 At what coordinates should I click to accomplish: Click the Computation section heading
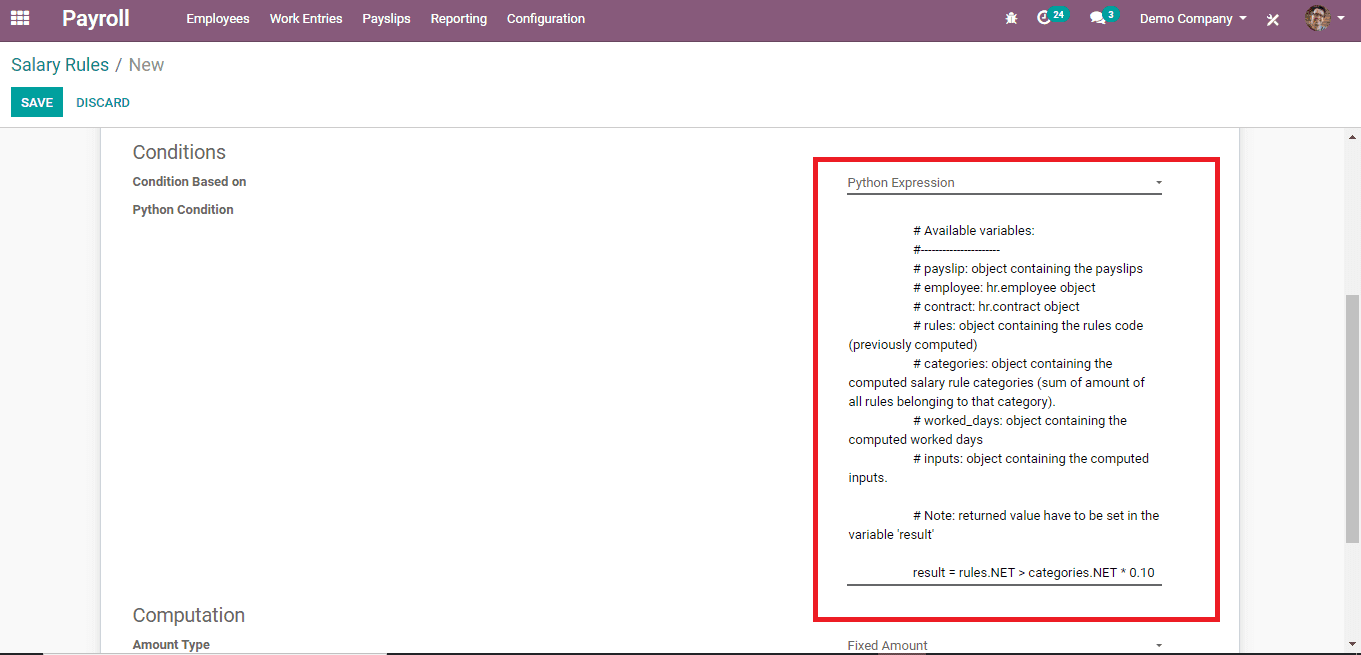[x=189, y=615]
